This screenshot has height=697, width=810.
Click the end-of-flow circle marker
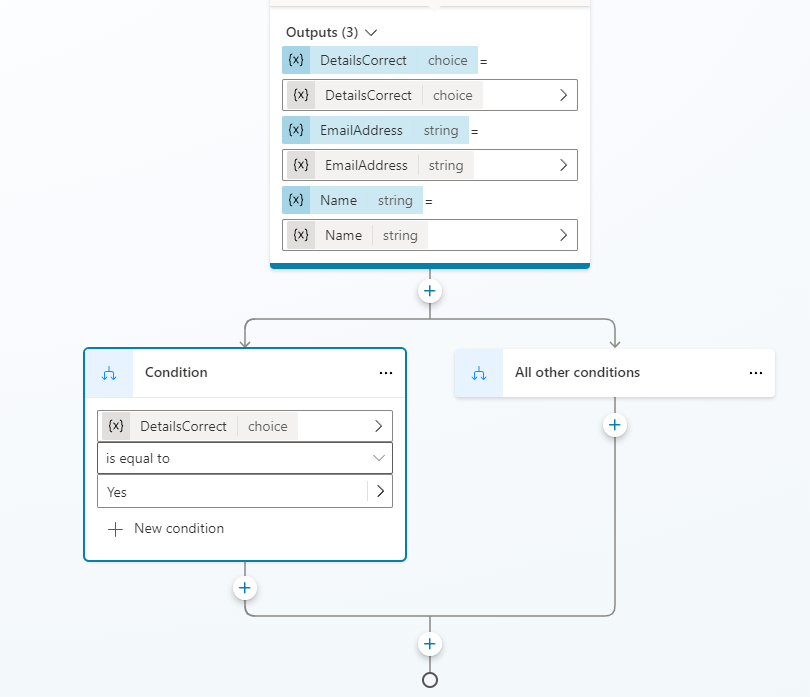tap(430, 680)
